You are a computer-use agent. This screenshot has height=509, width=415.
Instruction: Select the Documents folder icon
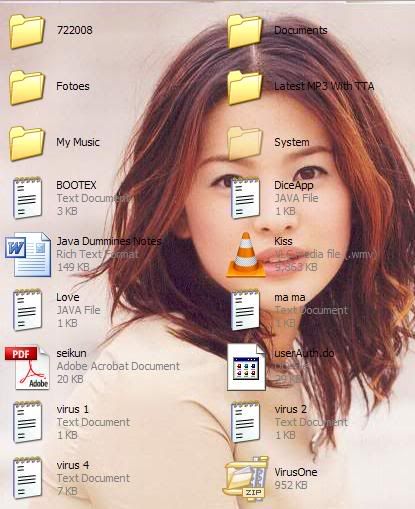click(x=245, y=32)
